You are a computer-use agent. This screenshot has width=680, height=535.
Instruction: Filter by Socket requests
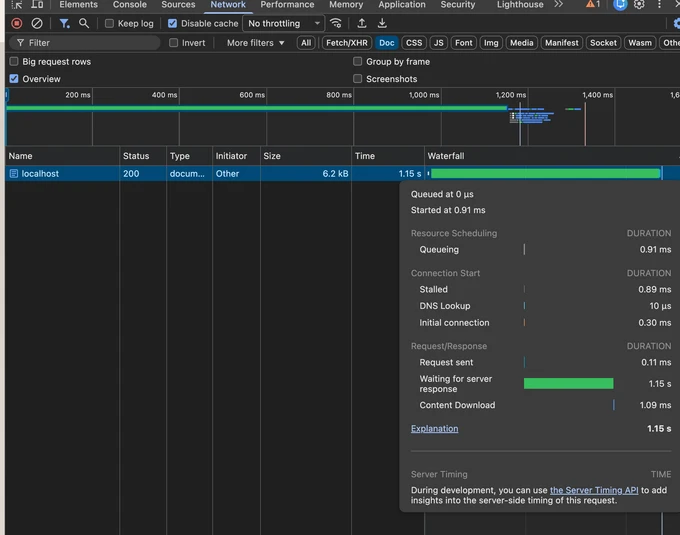point(603,43)
